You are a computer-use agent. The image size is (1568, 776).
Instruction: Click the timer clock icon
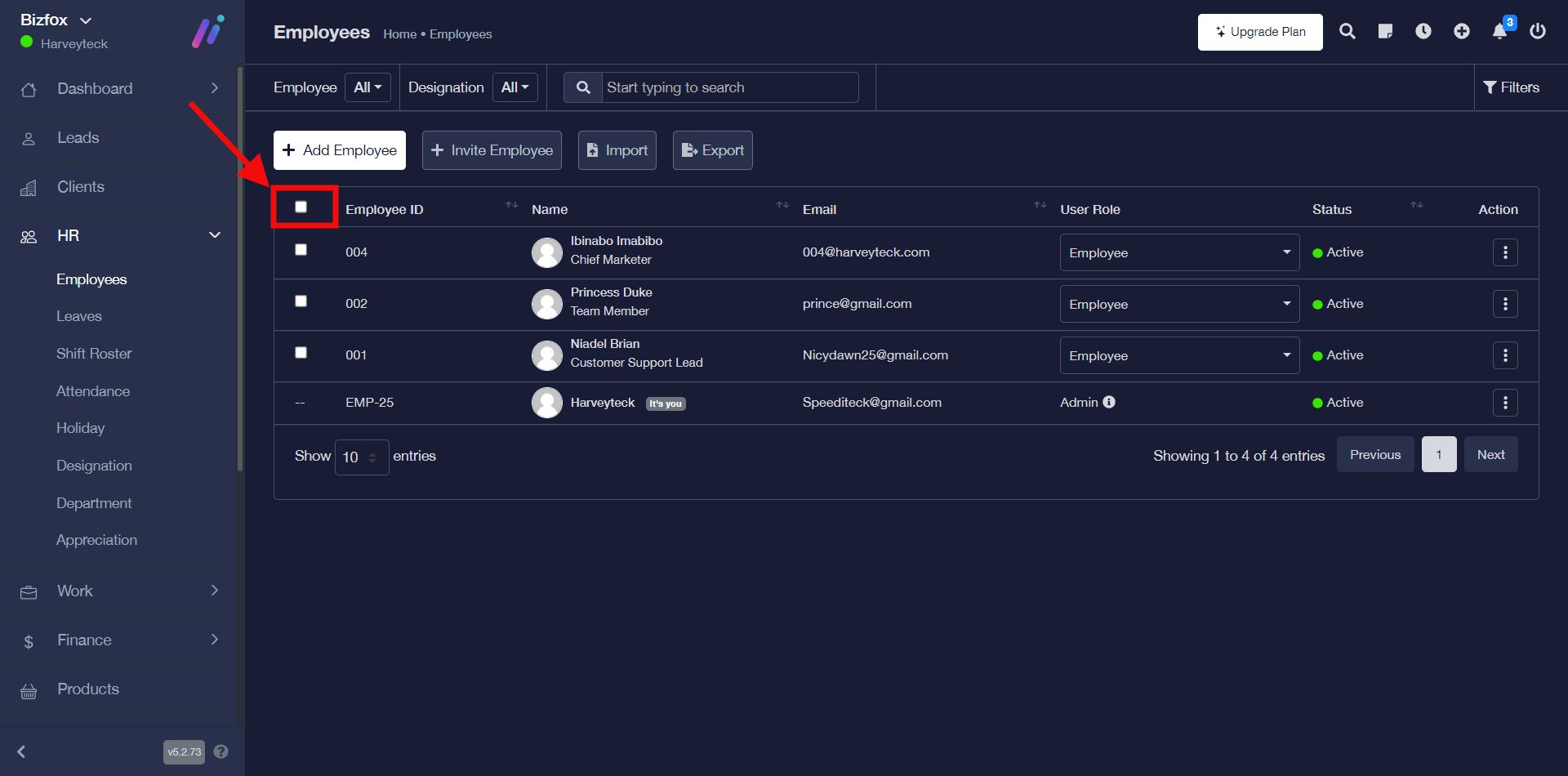1423,32
